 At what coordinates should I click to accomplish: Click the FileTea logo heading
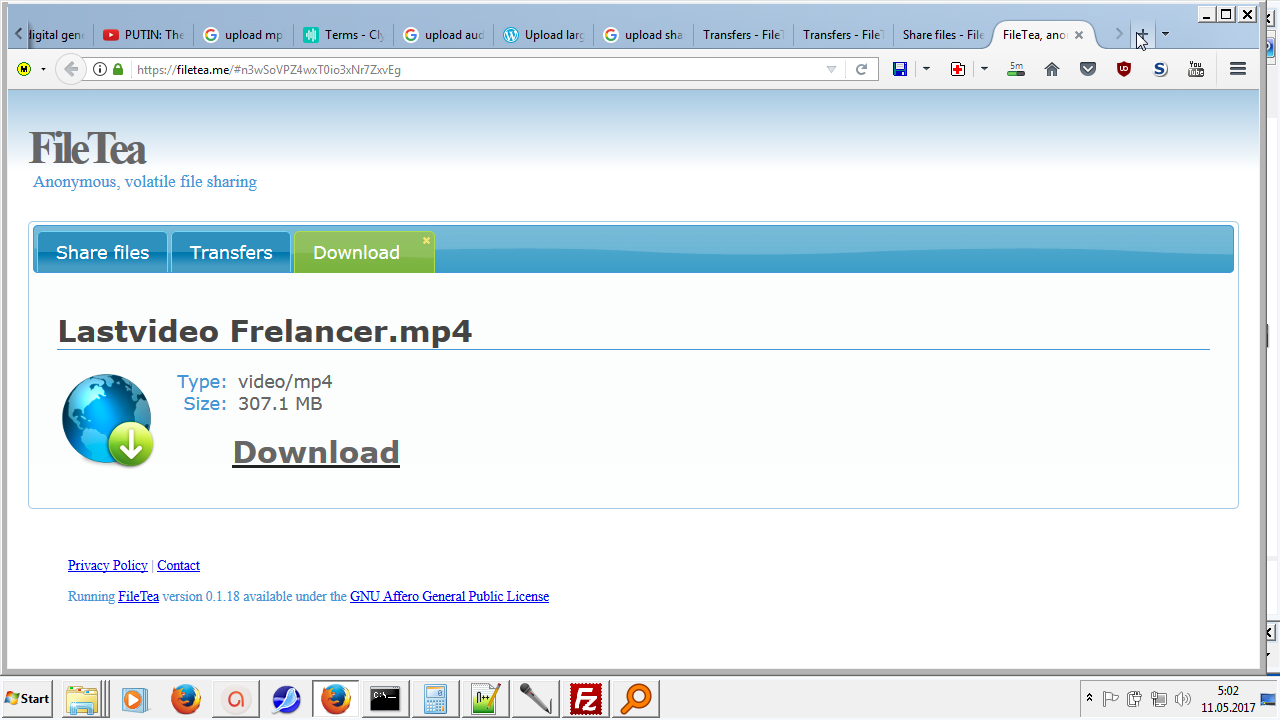(88, 149)
